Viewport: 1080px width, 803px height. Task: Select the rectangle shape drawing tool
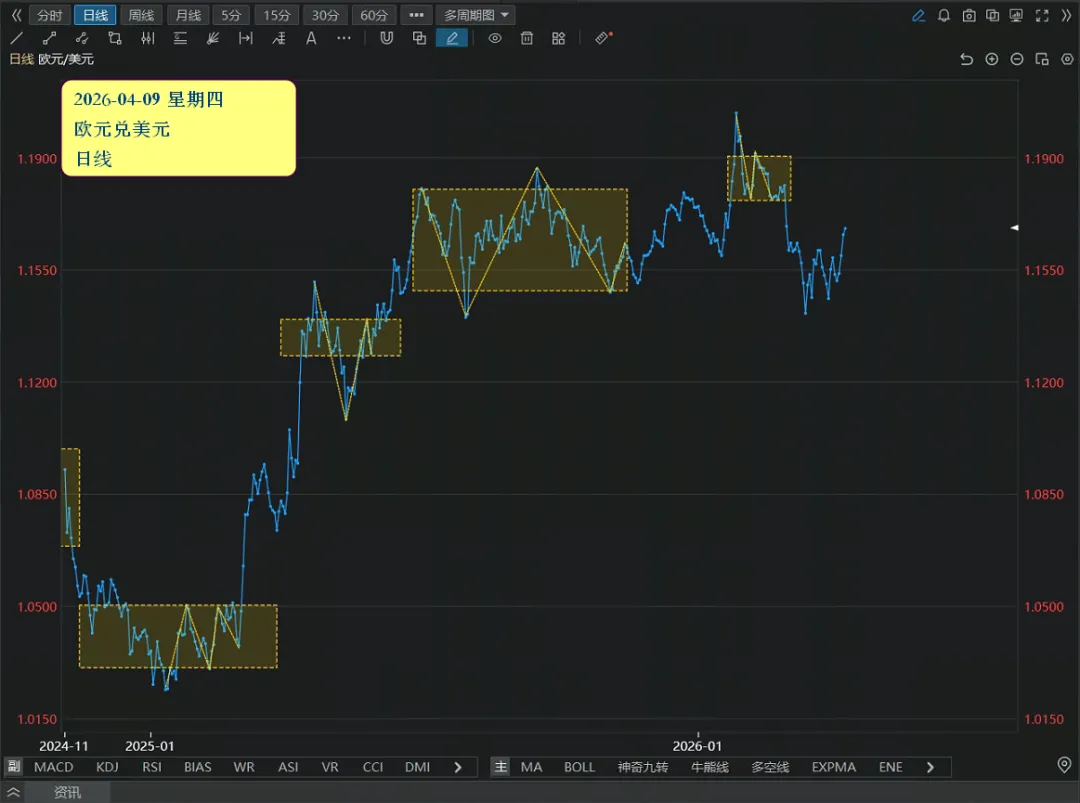point(115,39)
